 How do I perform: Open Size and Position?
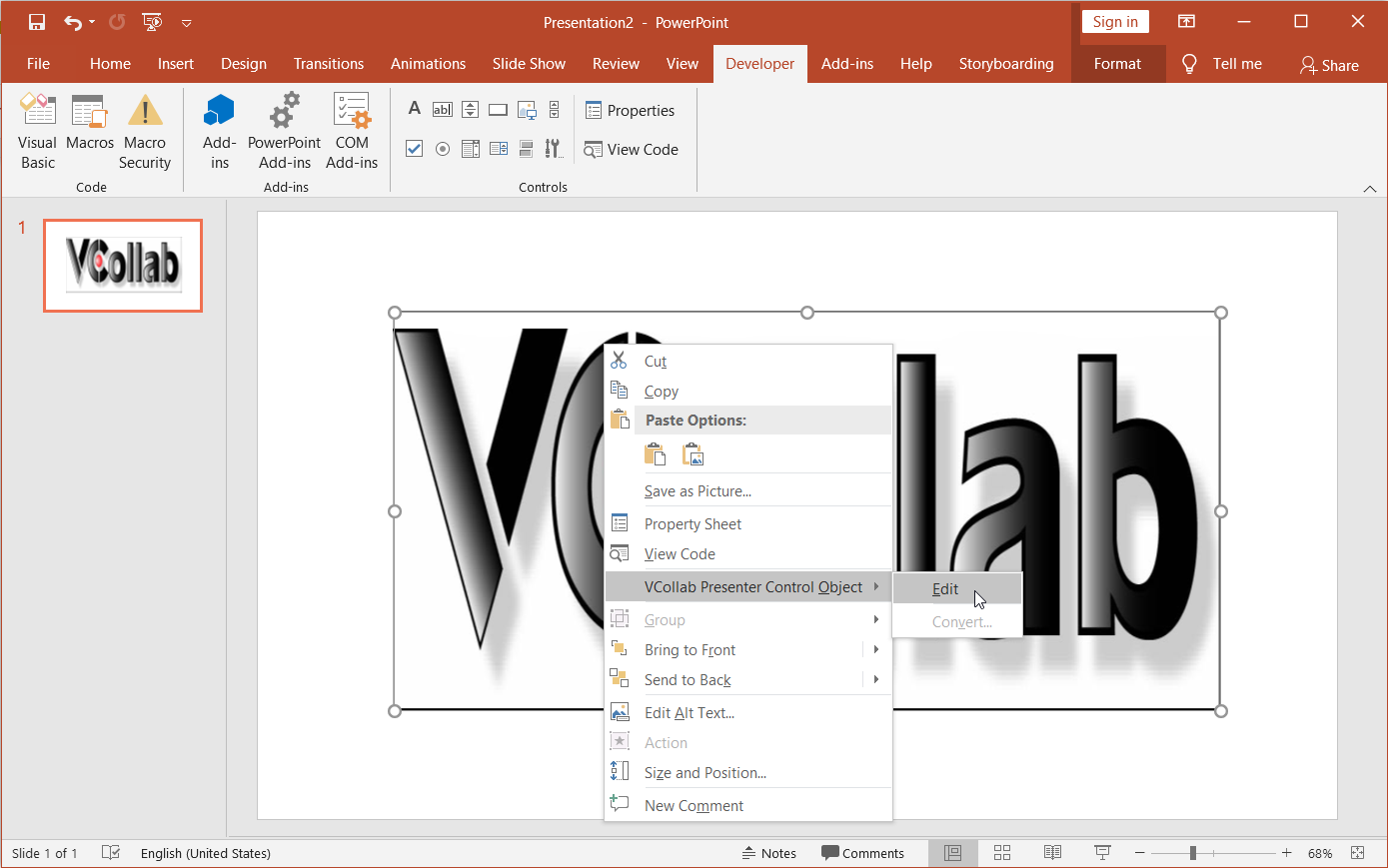pyautogui.click(x=748, y=772)
